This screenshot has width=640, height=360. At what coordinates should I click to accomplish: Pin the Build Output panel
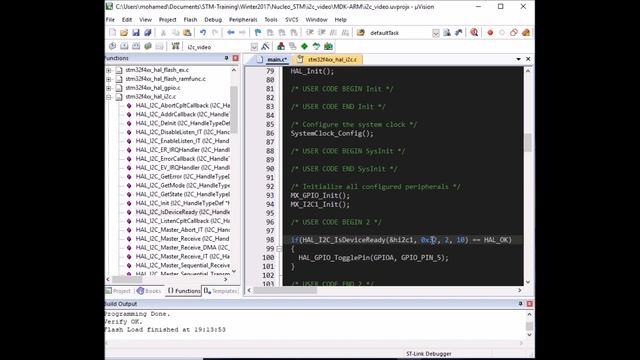pyautogui.click(x=520, y=304)
